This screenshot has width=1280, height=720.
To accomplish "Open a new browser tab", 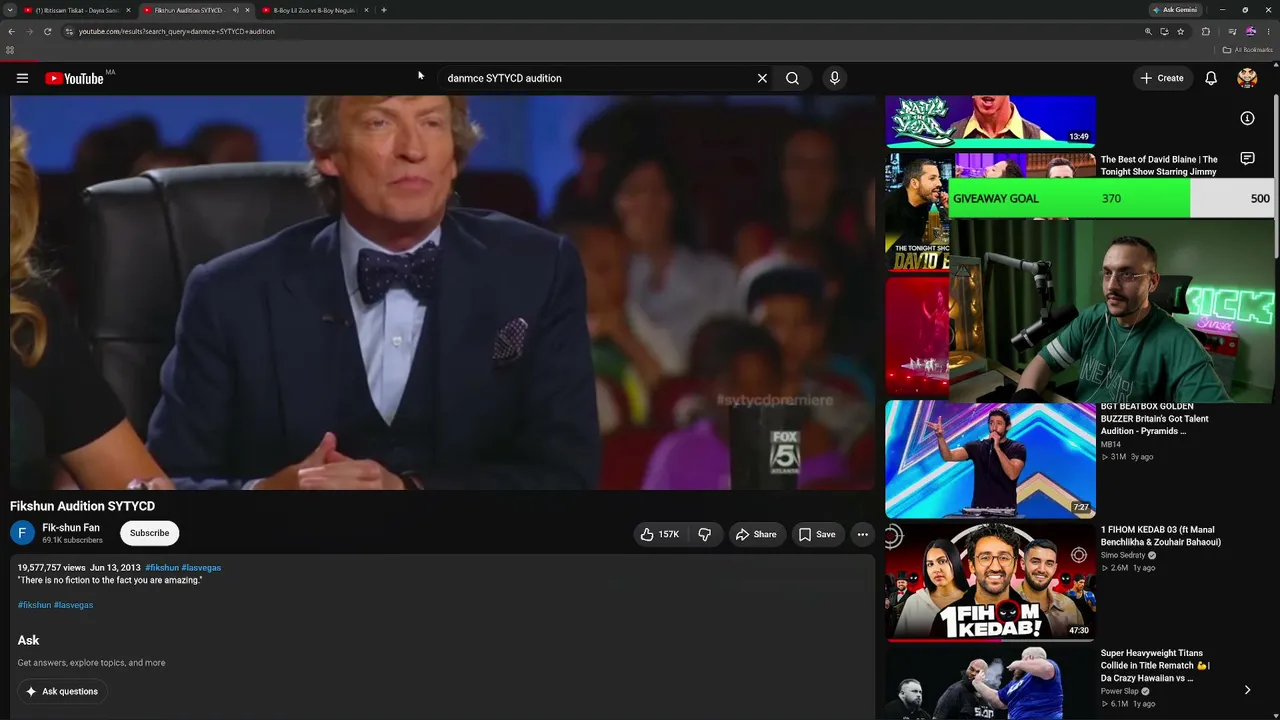I will pyautogui.click(x=384, y=10).
